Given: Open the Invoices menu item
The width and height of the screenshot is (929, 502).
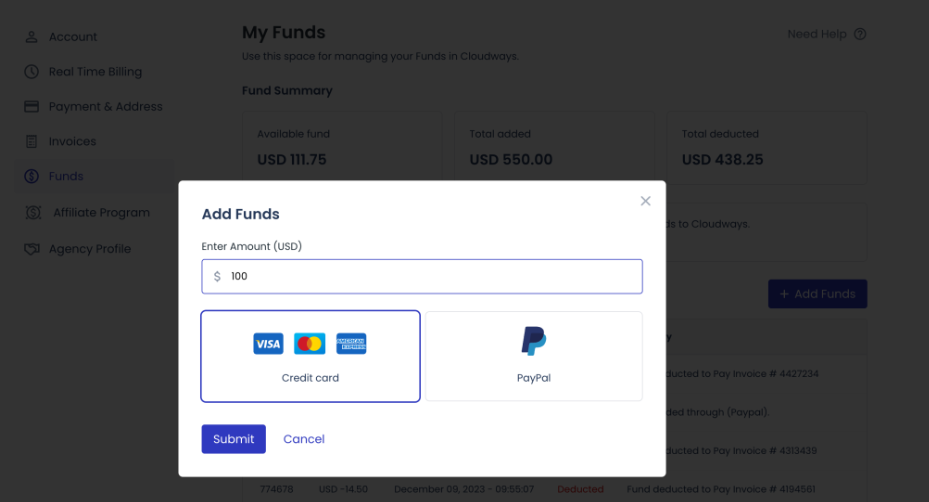Looking at the screenshot, I should (x=72, y=142).
